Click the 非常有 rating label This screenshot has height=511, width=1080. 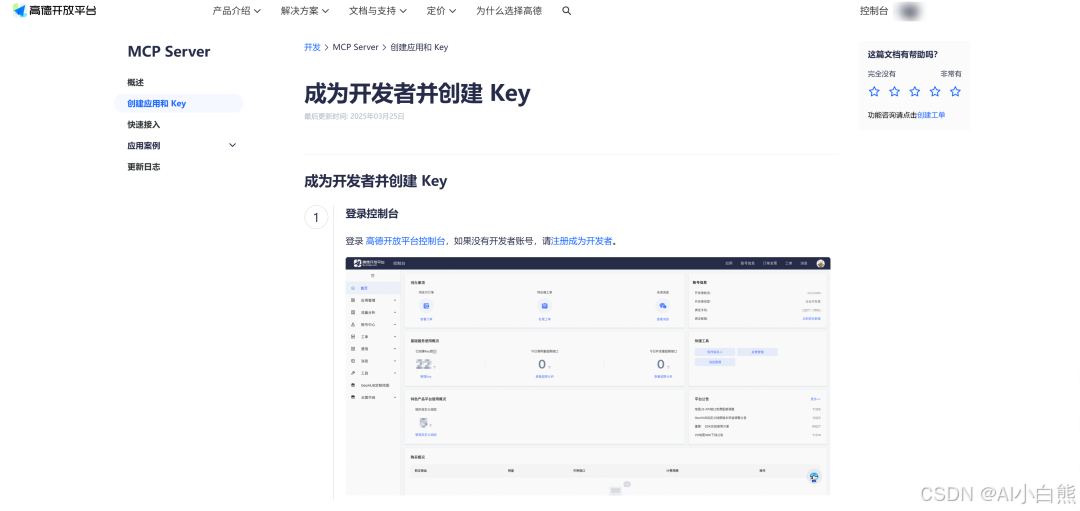coord(951,74)
